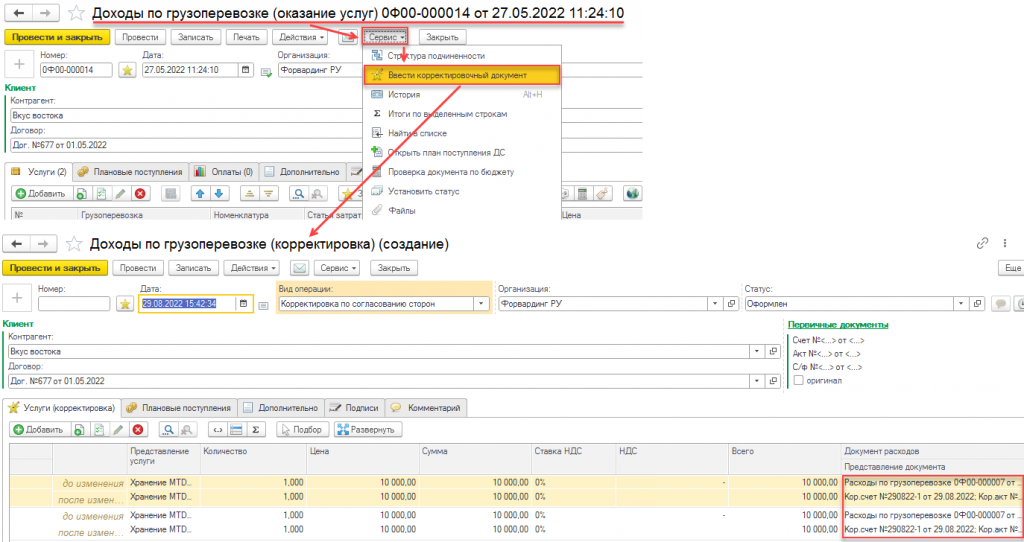Copy row icon in корректировка table toolbar
This screenshot has height=542, width=1024.
click(78, 430)
